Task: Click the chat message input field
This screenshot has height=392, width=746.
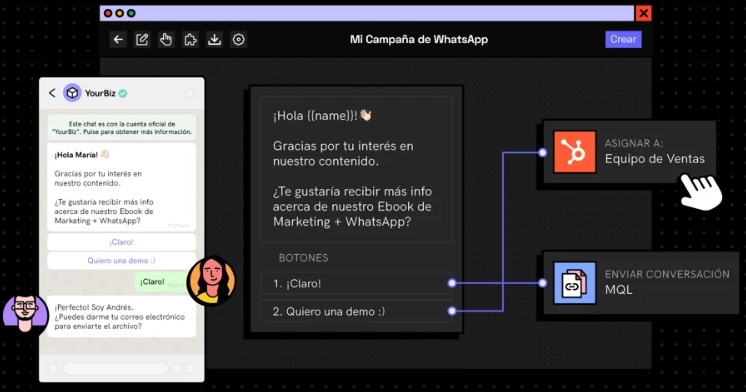Action: tap(116, 369)
